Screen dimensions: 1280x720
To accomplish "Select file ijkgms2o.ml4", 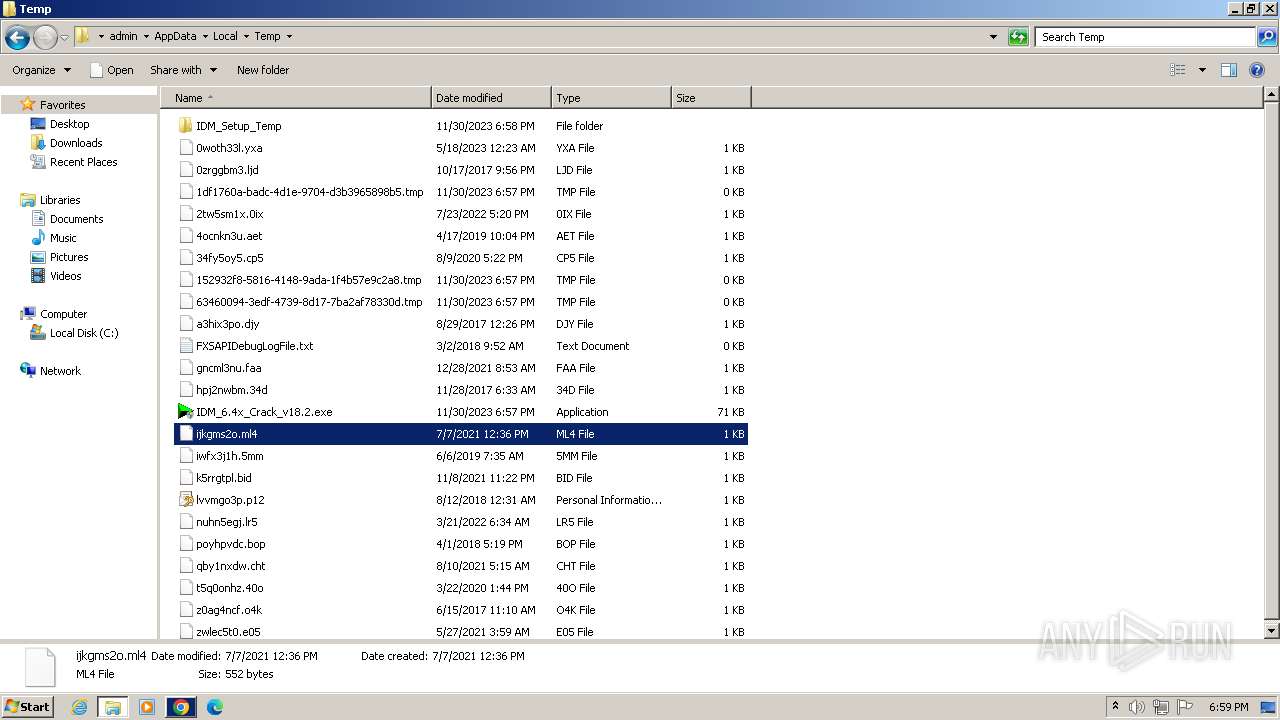I will pyautogui.click(x=461, y=434).
